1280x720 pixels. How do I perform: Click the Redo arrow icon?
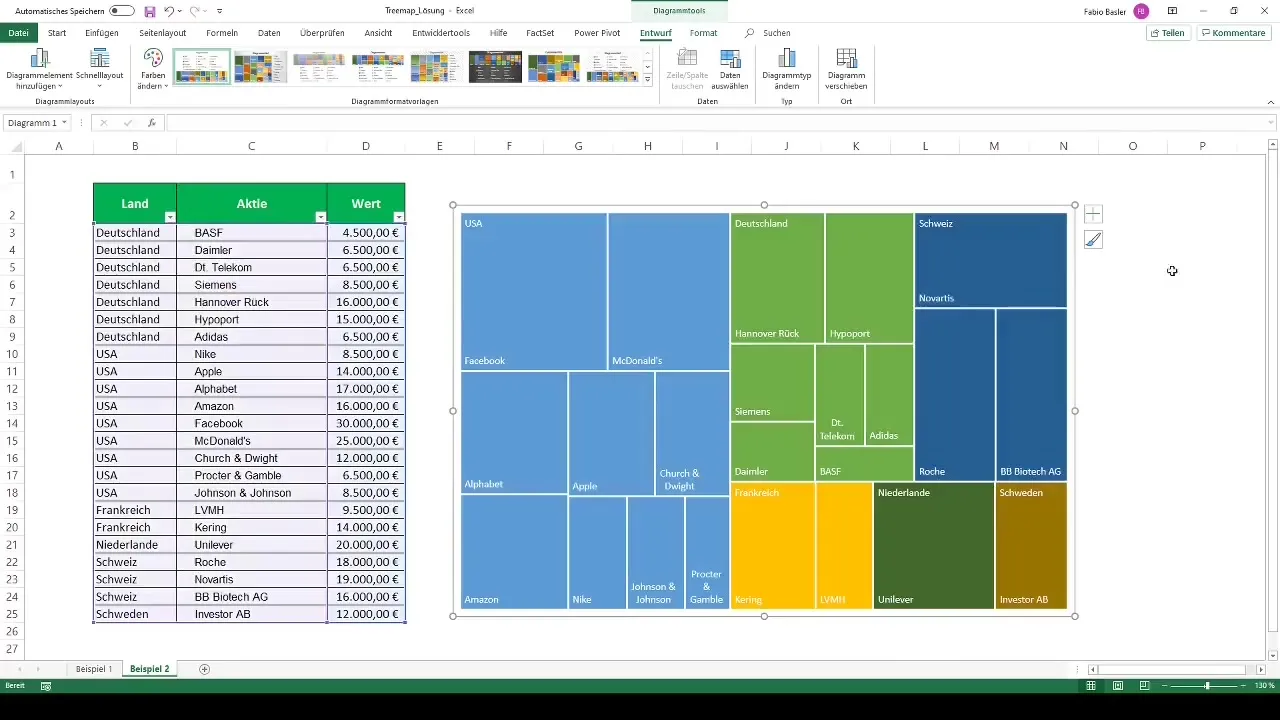coord(195,11)
